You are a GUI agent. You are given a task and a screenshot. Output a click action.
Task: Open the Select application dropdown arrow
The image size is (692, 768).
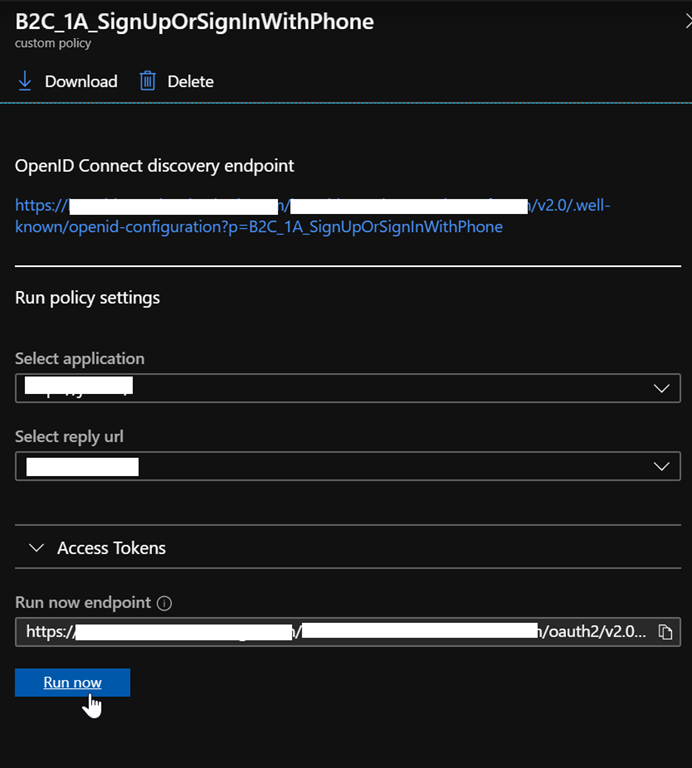click(660, 388)
